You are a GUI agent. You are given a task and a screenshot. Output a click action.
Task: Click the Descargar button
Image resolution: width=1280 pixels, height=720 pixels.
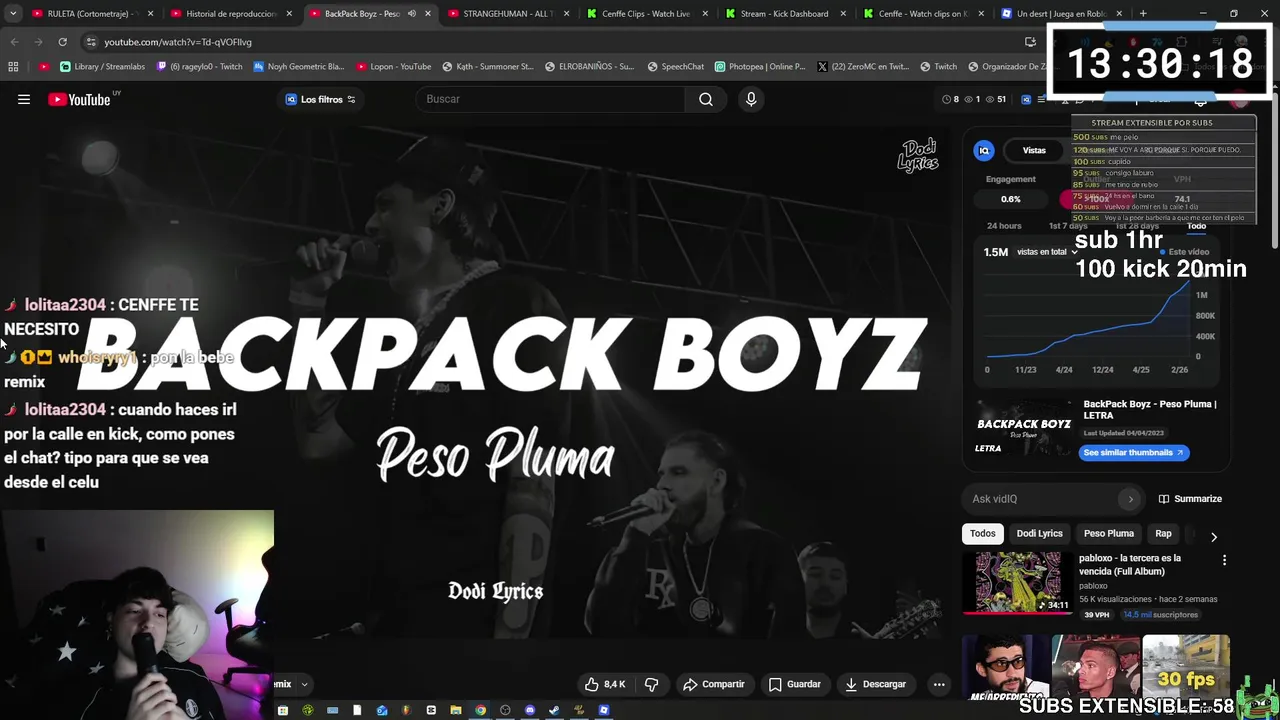[875, 684]
